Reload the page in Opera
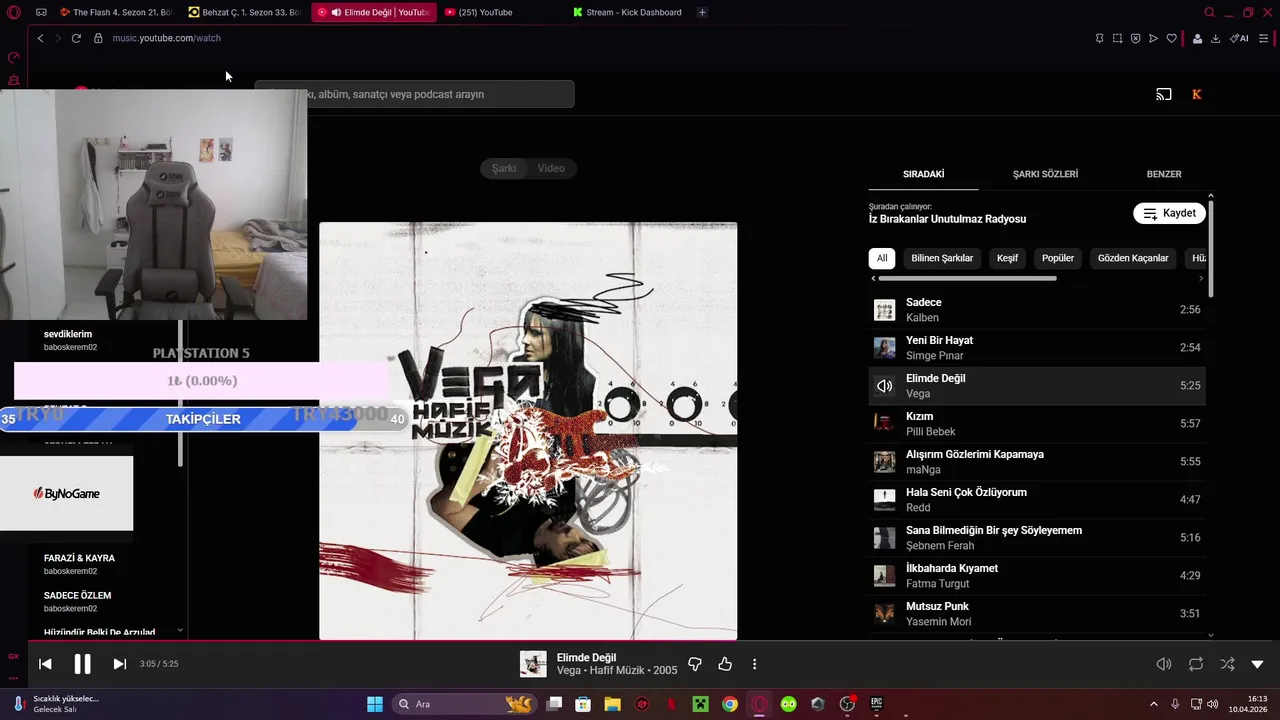This screenshot has width=1280, height=720. click(76, 38)
